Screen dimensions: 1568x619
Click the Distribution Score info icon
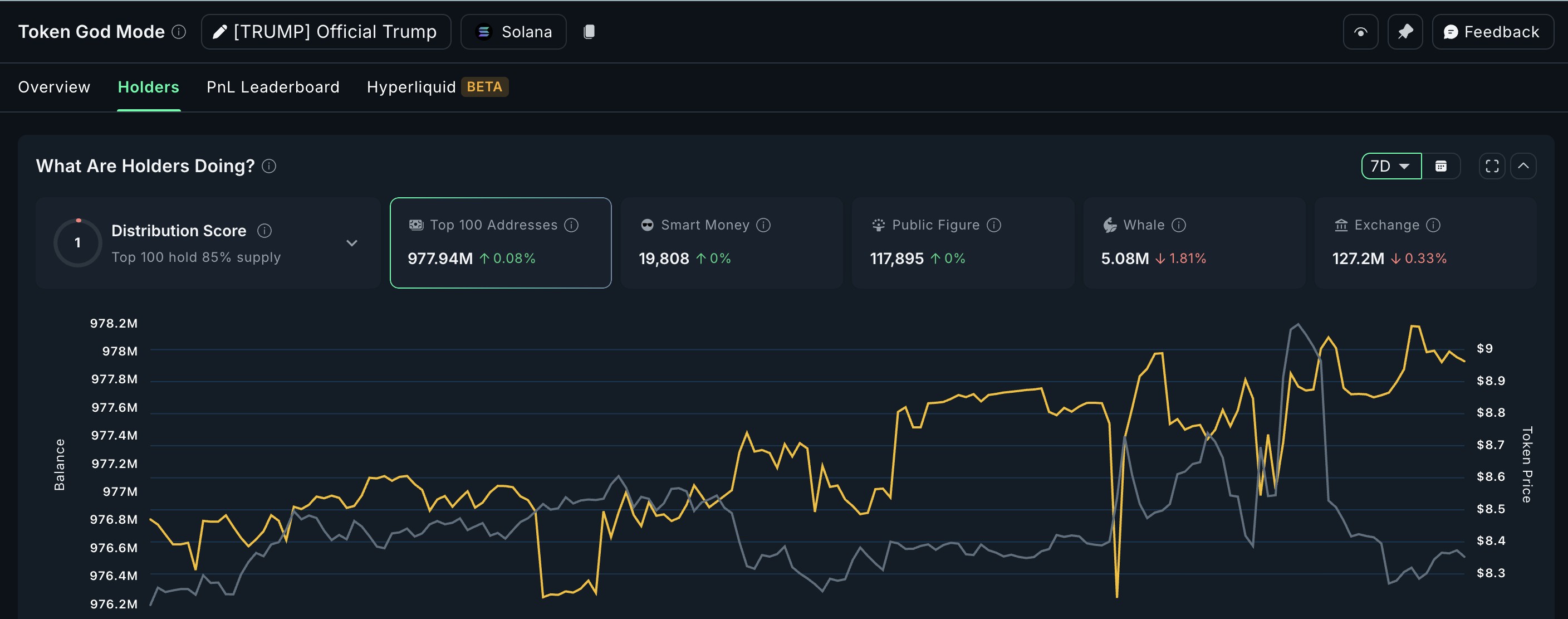(x=264, y=231)
